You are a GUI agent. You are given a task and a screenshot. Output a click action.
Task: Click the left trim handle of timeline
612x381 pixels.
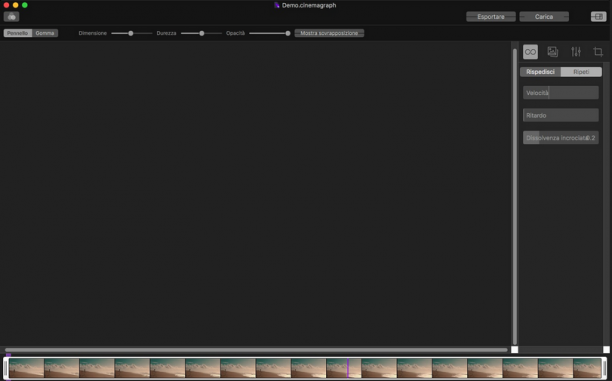point(6,368)
